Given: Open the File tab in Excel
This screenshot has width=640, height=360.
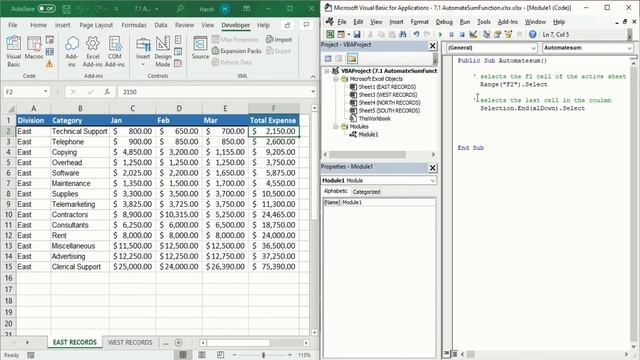Looking at the screenshot, I should click(x=13, y=25).
